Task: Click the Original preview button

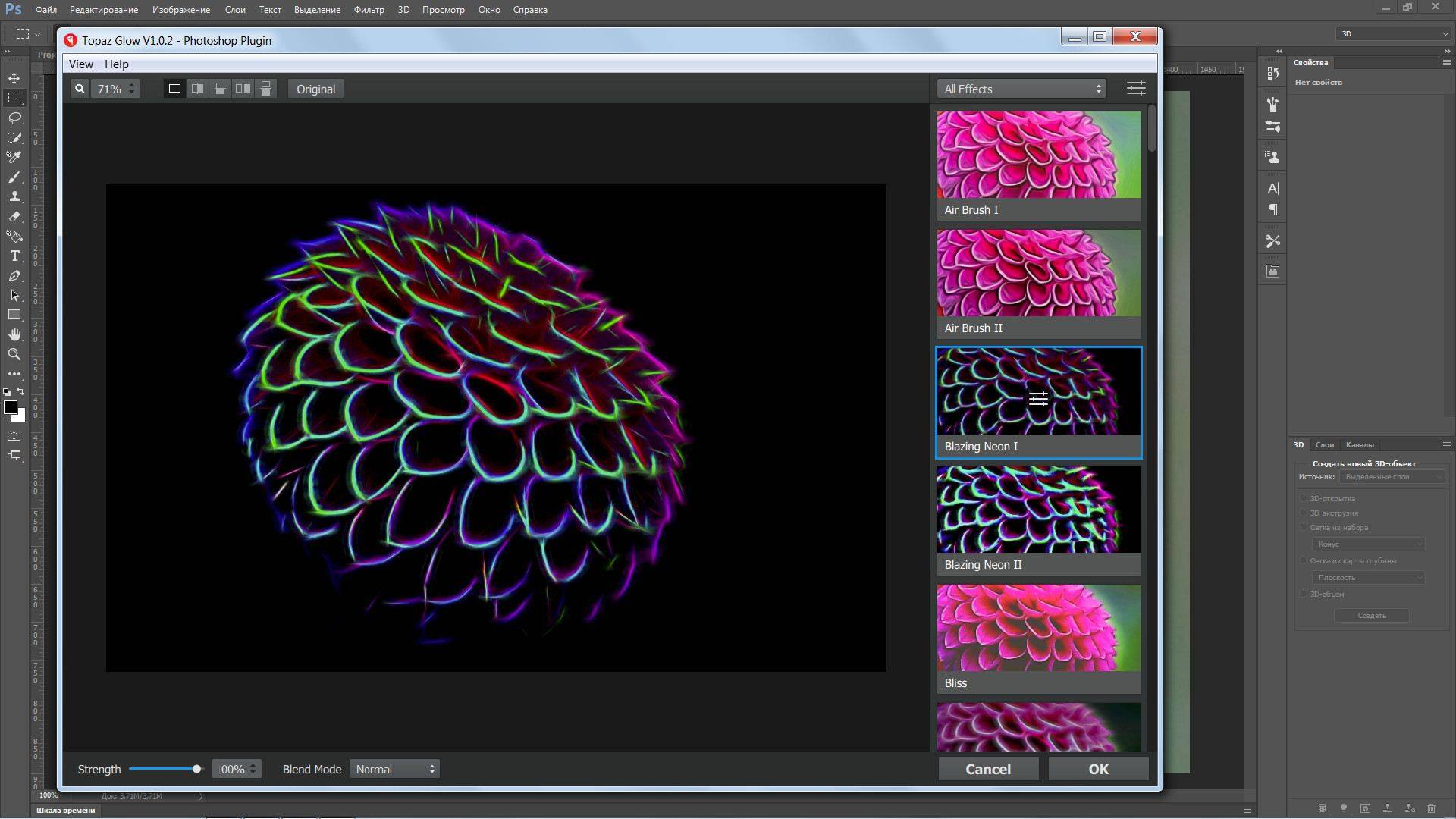Action: click(x=315, y=89)
